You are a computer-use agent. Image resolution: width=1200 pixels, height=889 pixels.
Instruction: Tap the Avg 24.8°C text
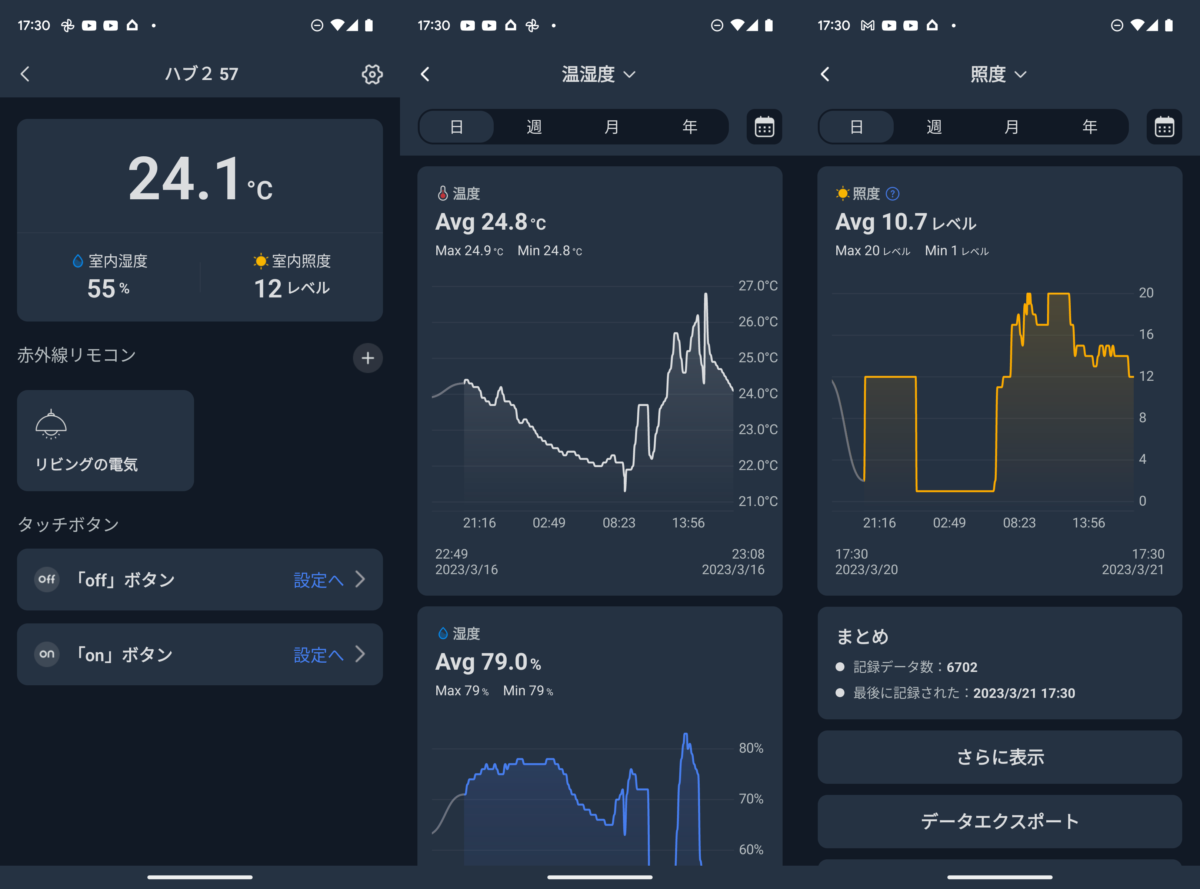point(491,222)
